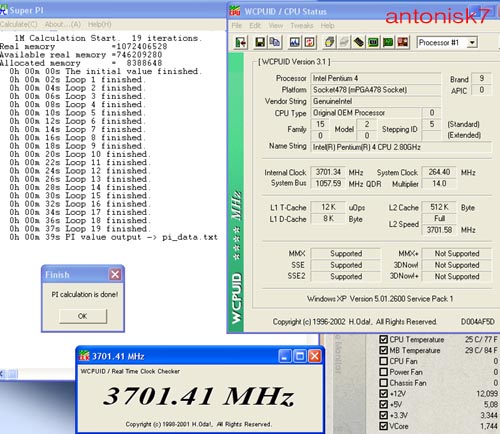This screenshot has width=500, height=434.
Task: Open the Processor #1 dropdown
Action: coord(472,43)
